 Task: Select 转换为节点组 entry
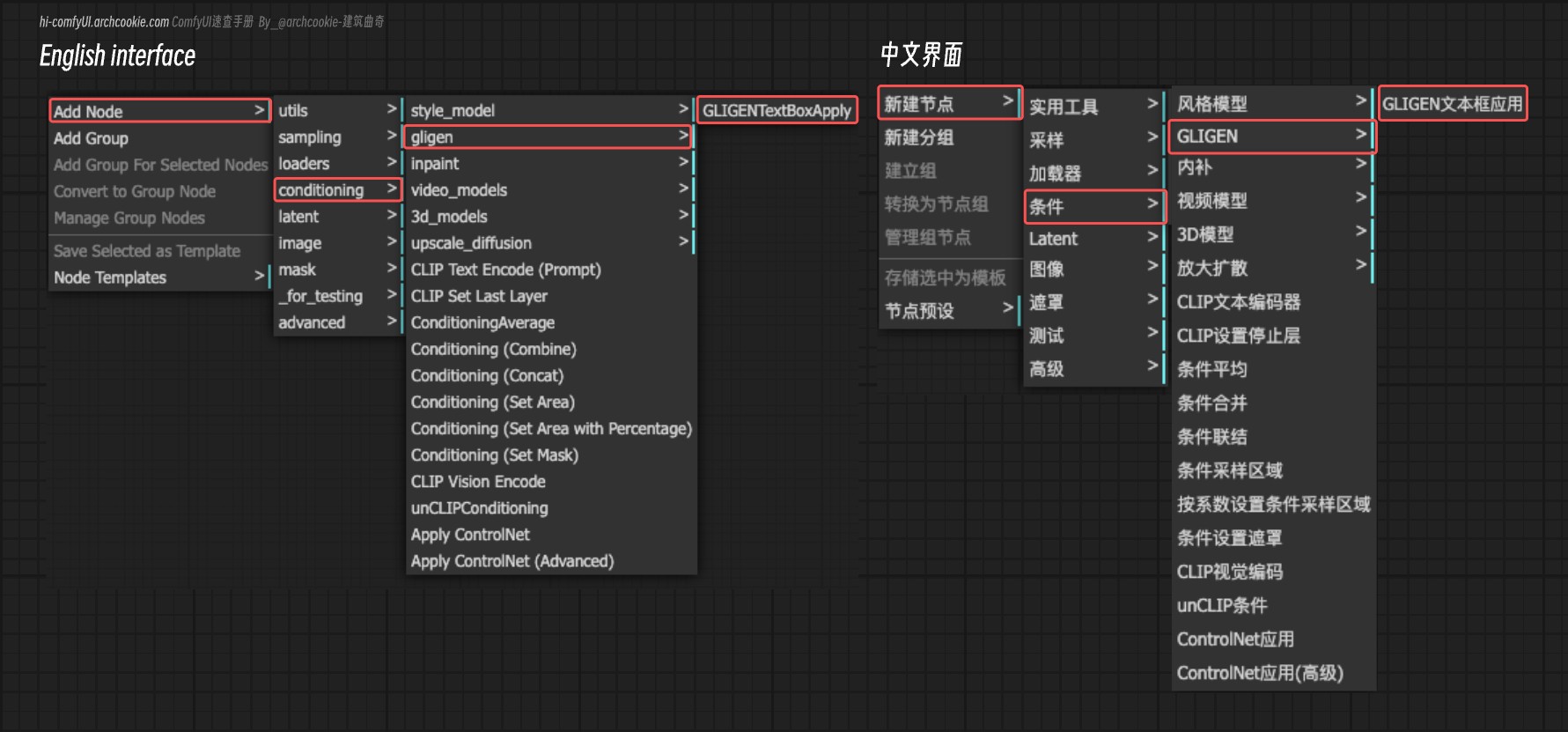coord(950,204)
